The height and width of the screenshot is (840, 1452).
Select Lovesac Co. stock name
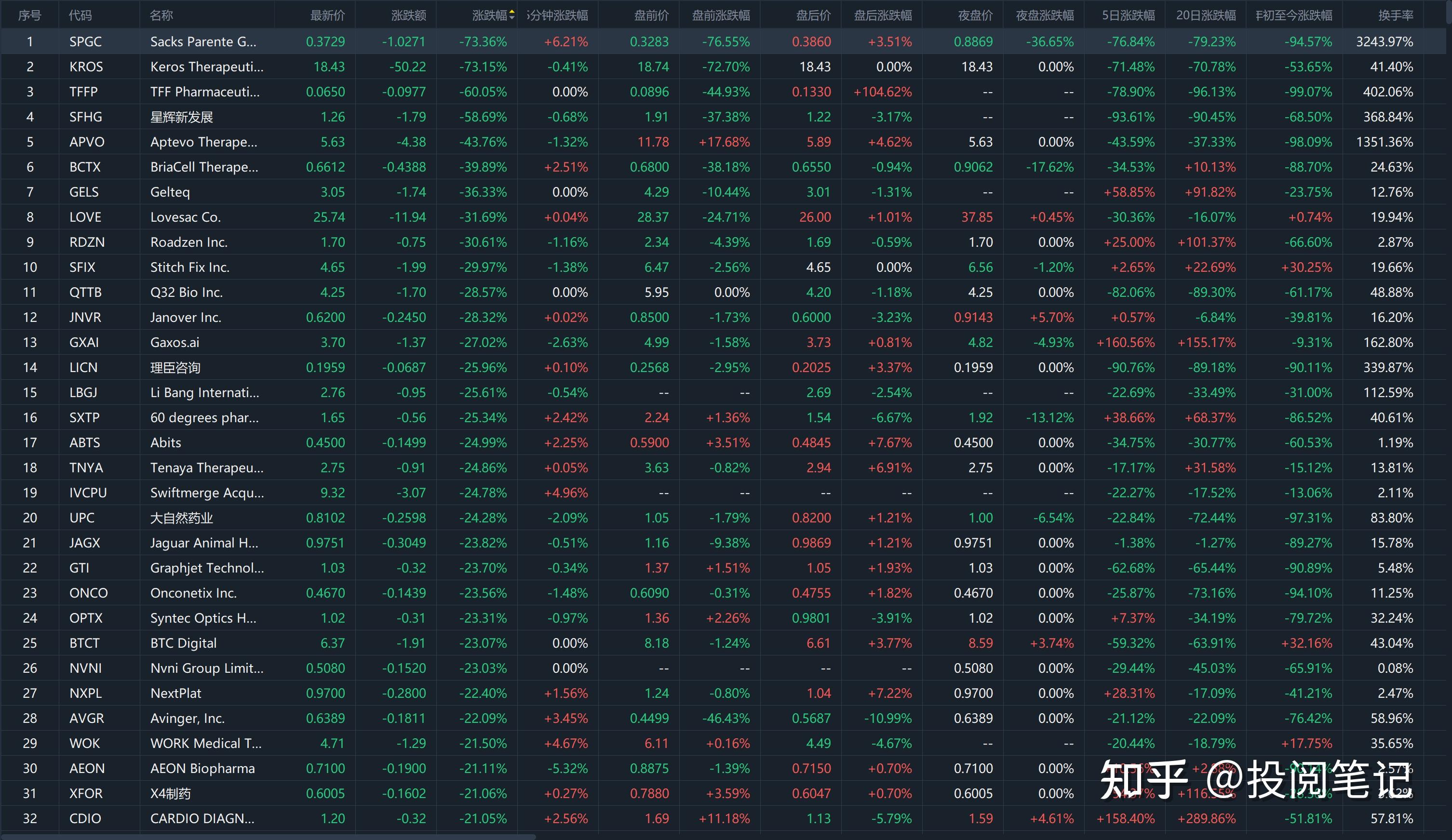pyautogui.click(x=186, y=217)
